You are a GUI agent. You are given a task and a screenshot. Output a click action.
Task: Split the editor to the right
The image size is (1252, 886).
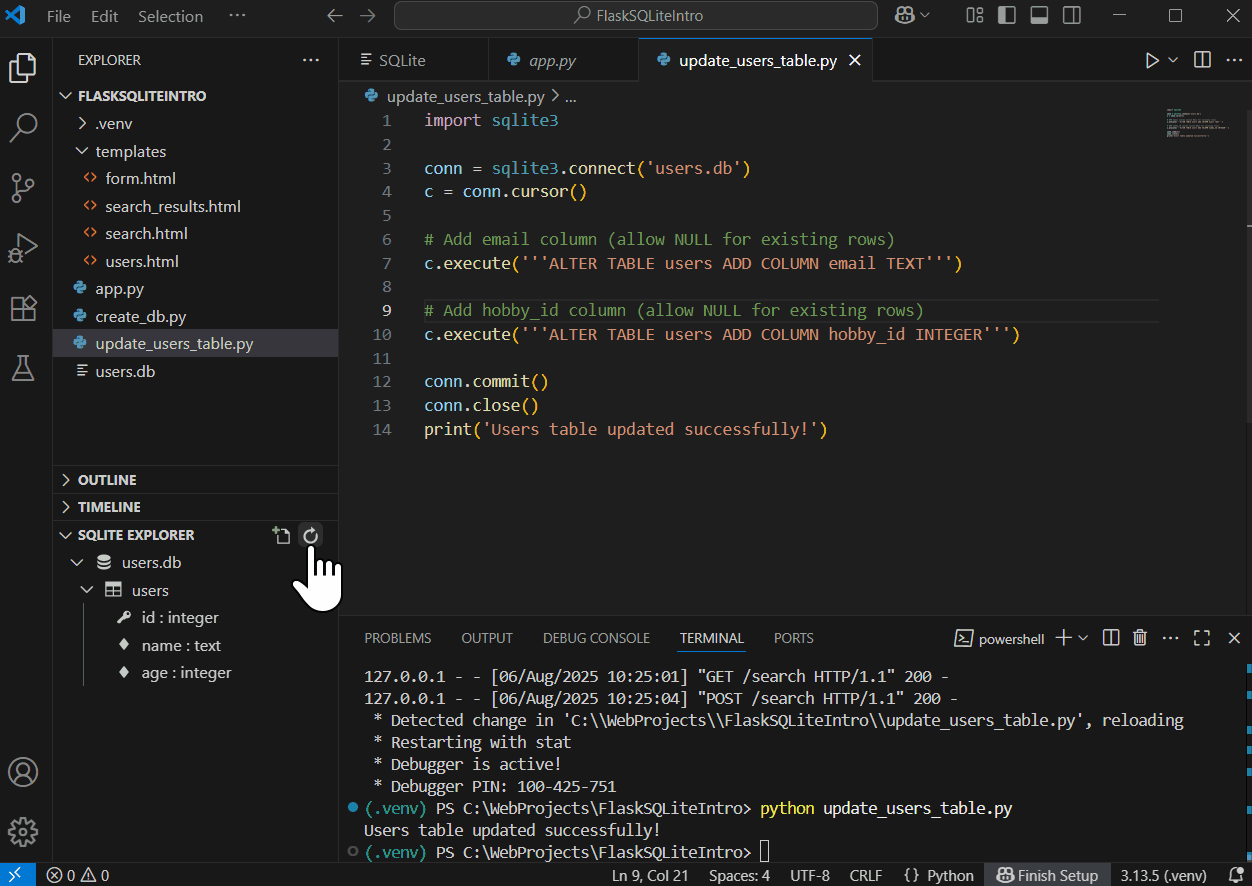pyautogui.click(x=1203, y=60)
